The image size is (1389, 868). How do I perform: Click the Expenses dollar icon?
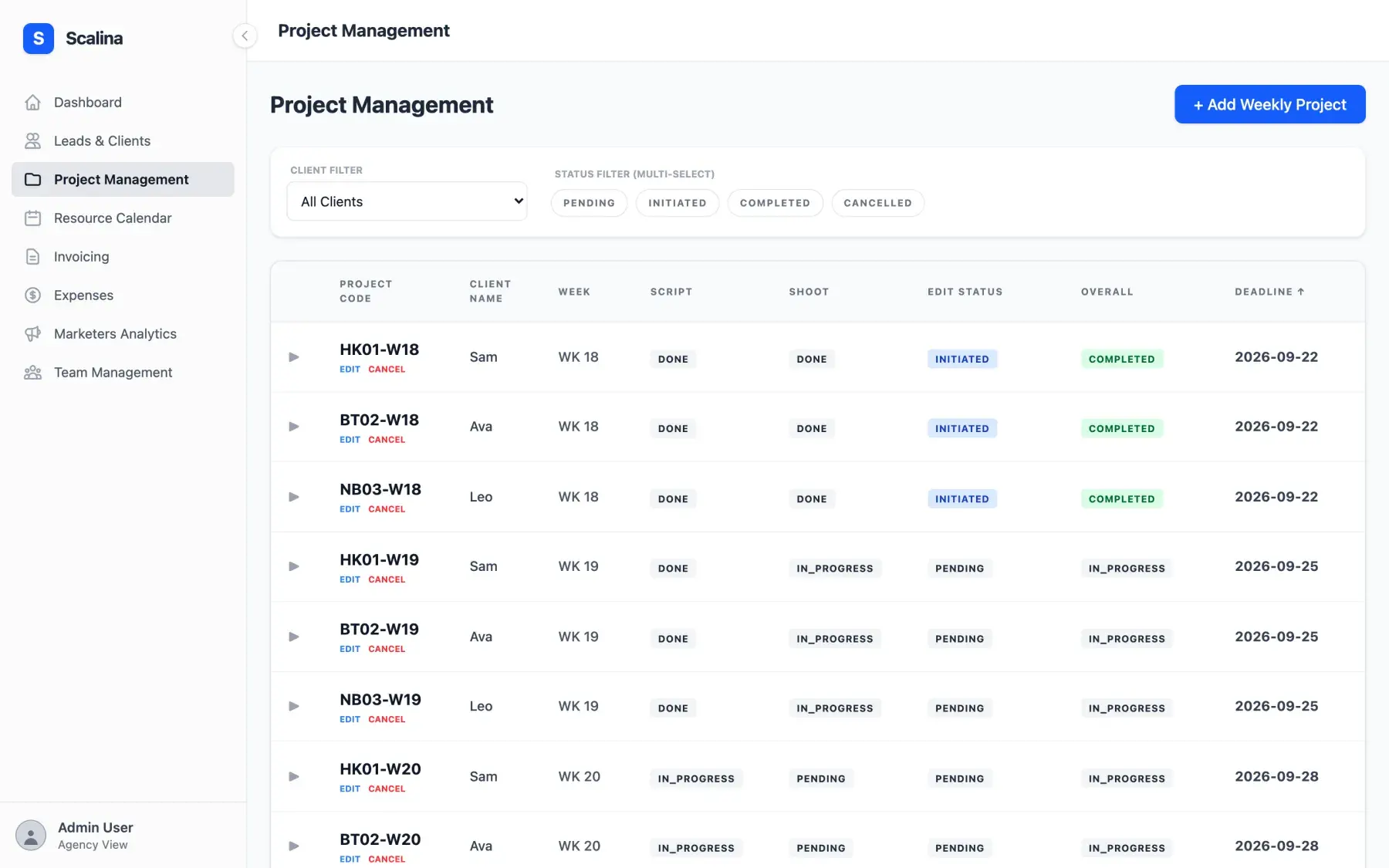[32, 295]
